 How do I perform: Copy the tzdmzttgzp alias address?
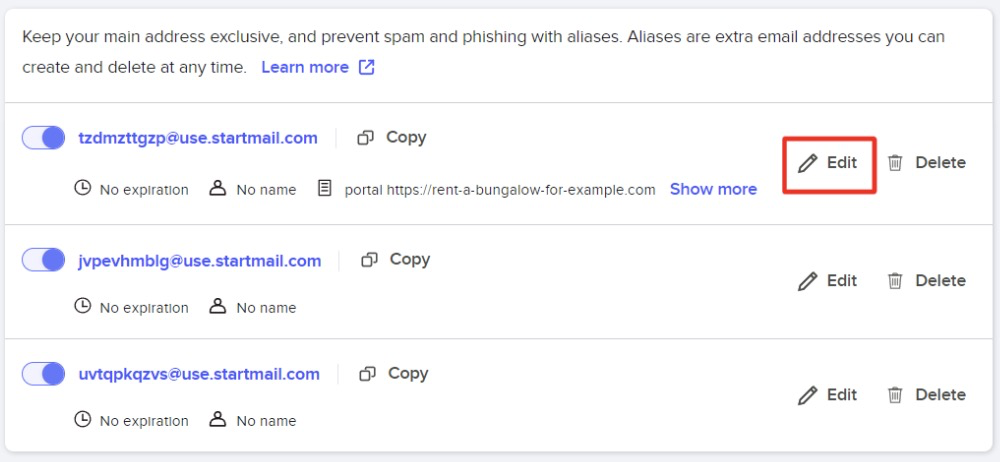point(392,138)
